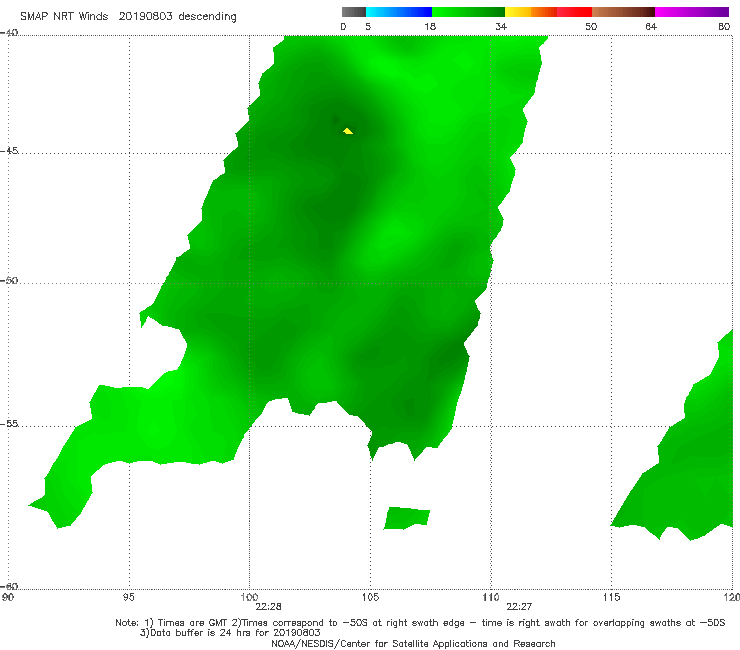Click the longitude label 100
This screenshot has height=650, width=740.
click(249, 598)
